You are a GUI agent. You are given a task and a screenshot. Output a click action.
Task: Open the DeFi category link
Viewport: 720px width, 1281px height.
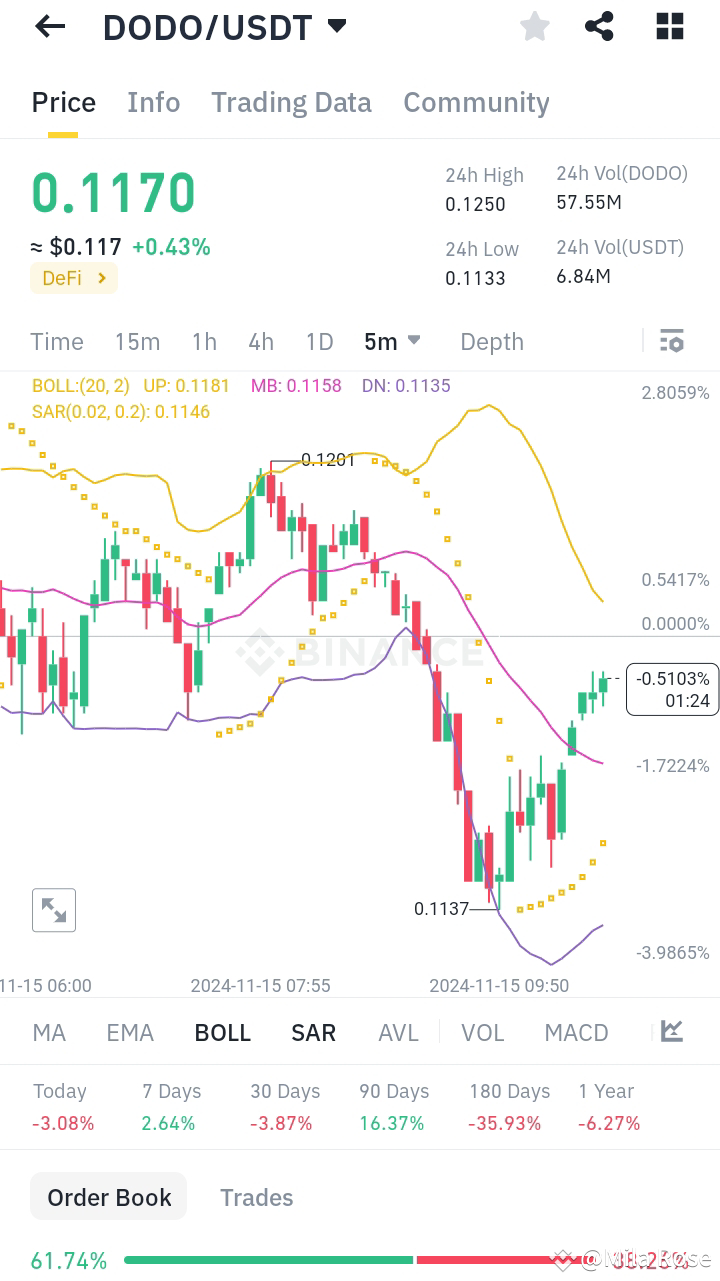tap(73, 278)
